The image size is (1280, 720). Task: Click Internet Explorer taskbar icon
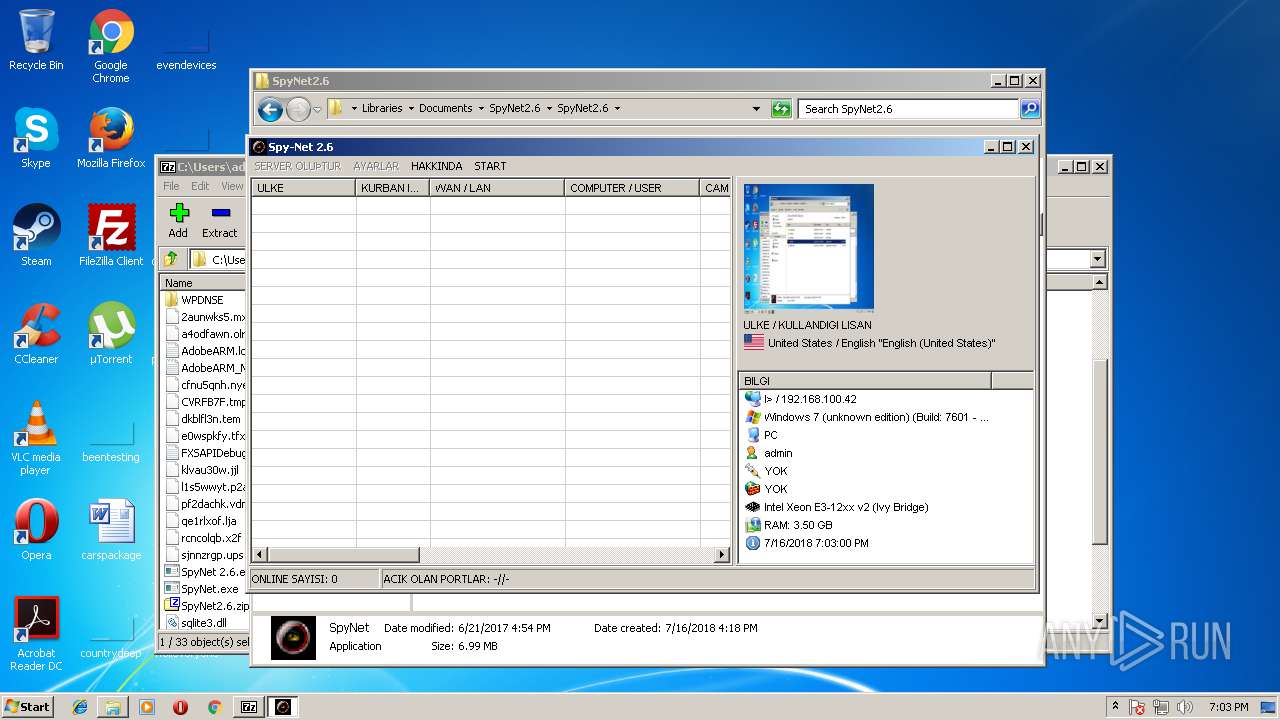[x=80, y=707]
